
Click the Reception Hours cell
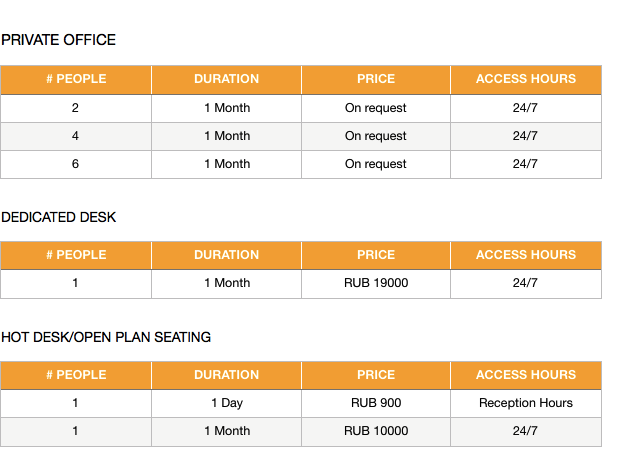click(x=526, y=404)
